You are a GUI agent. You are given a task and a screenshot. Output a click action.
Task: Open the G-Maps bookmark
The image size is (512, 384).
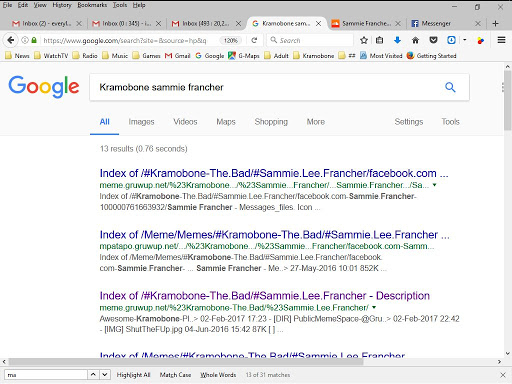[244, 56]
